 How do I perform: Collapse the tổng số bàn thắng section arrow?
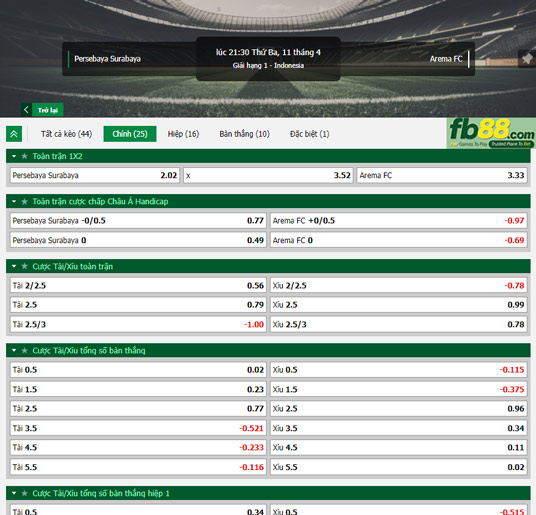(x=14, y=351)
